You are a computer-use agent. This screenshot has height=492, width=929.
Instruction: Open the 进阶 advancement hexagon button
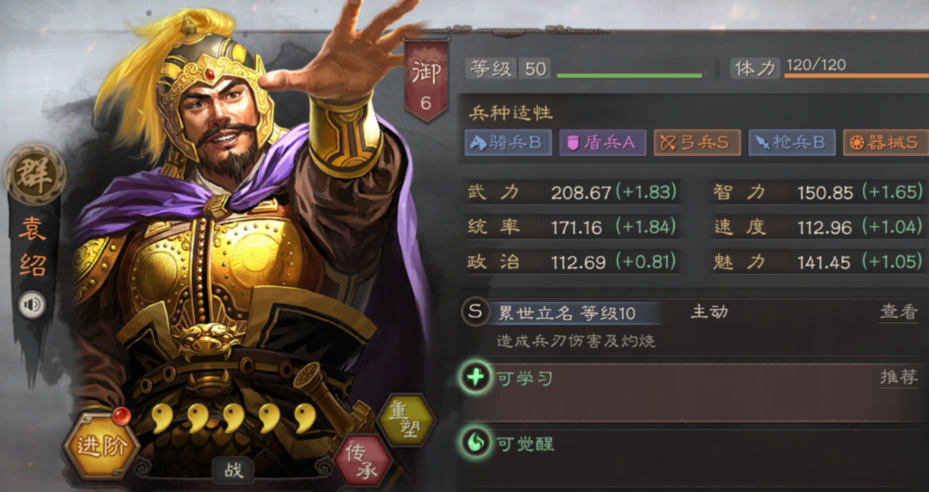pos(101,446)
